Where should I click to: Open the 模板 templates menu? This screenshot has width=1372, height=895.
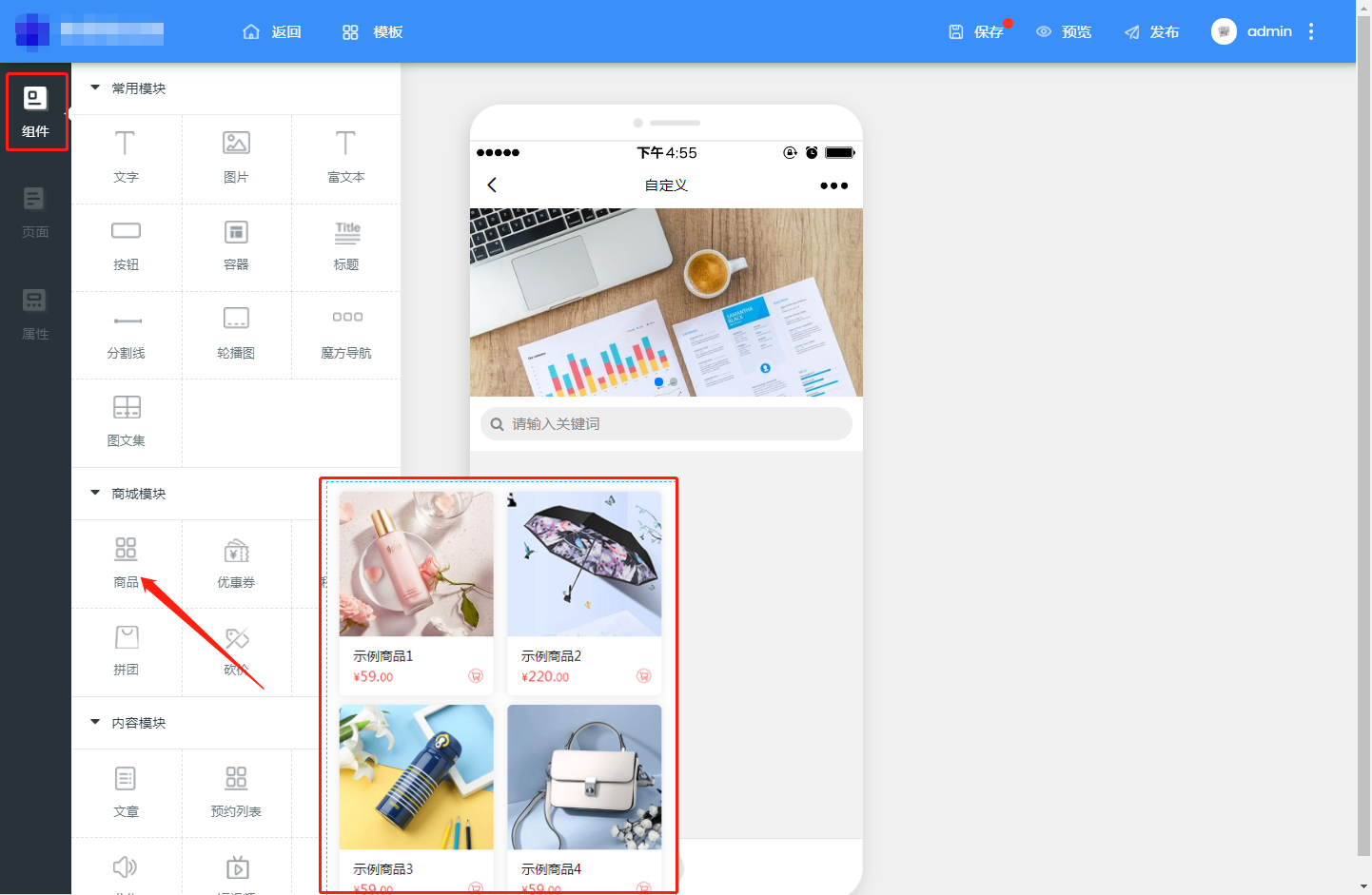pos(372,31)
